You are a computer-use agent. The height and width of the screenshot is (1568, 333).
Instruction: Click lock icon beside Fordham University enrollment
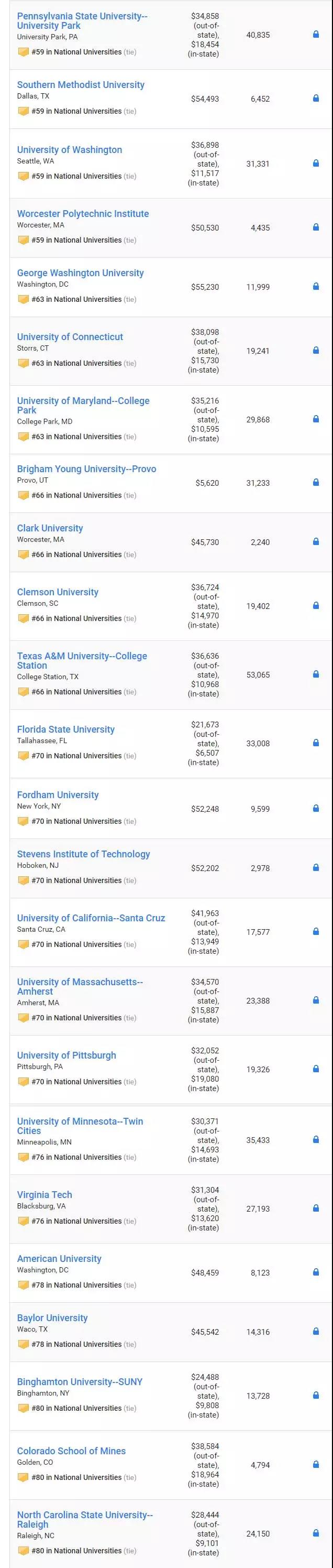coord(315,808)
